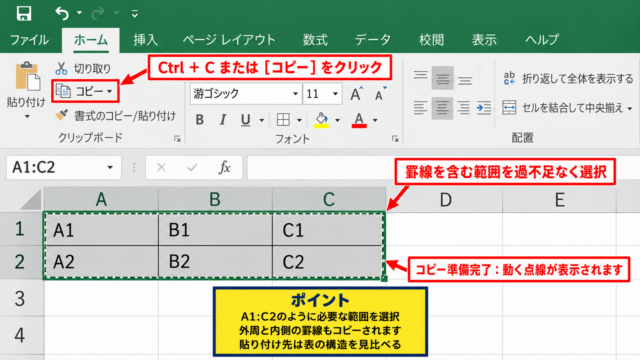Click 切り取り scissors button
This screenshot has width=640, height=360.
point(83,69)
